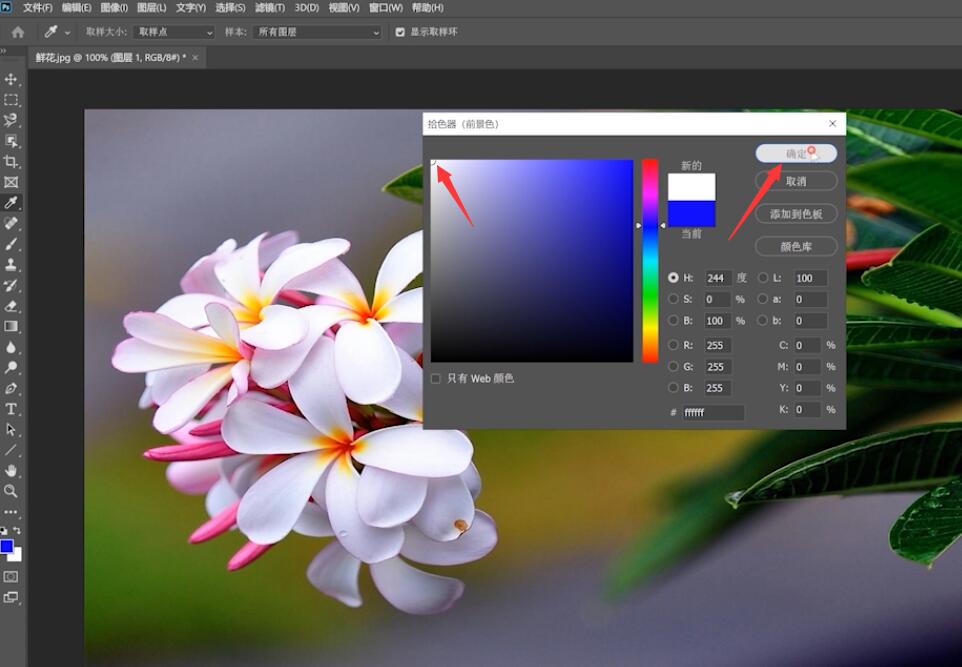Toggle Quick Mask mode icon
Viewport: 962px width, 667px height.
10,577
